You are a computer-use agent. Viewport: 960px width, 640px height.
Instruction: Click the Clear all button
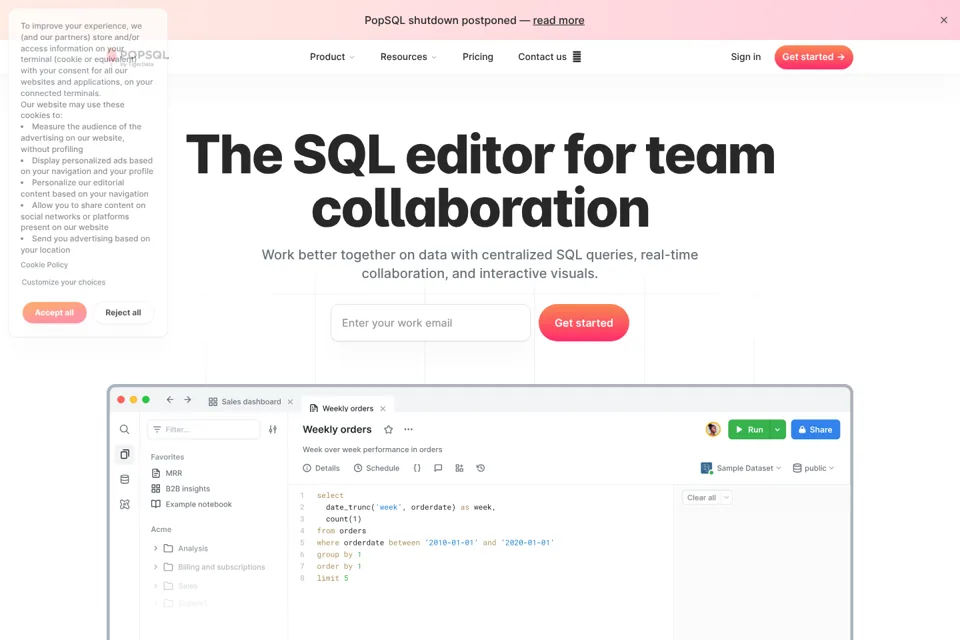point(702,497)
